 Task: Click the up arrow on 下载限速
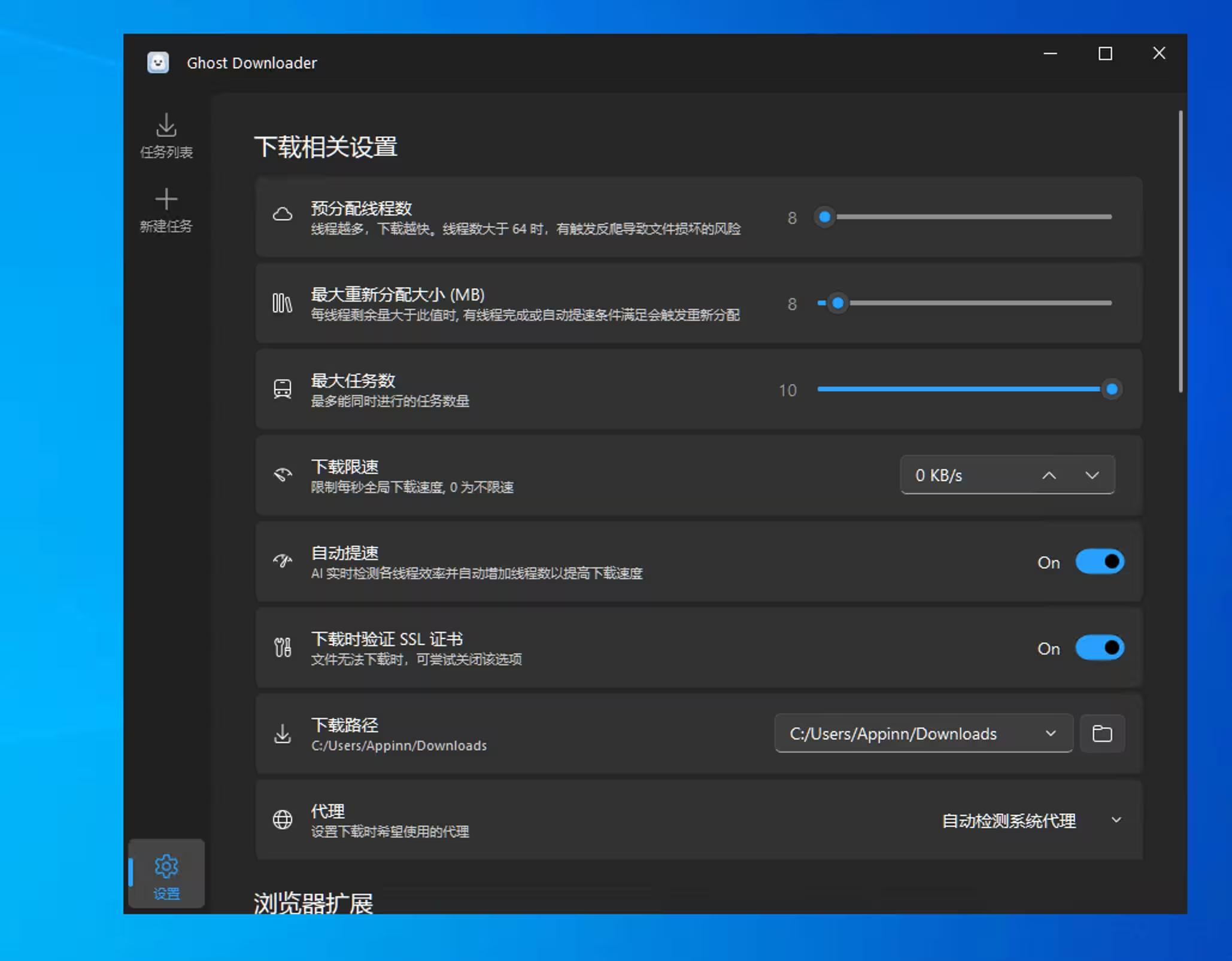point(1049,475)
